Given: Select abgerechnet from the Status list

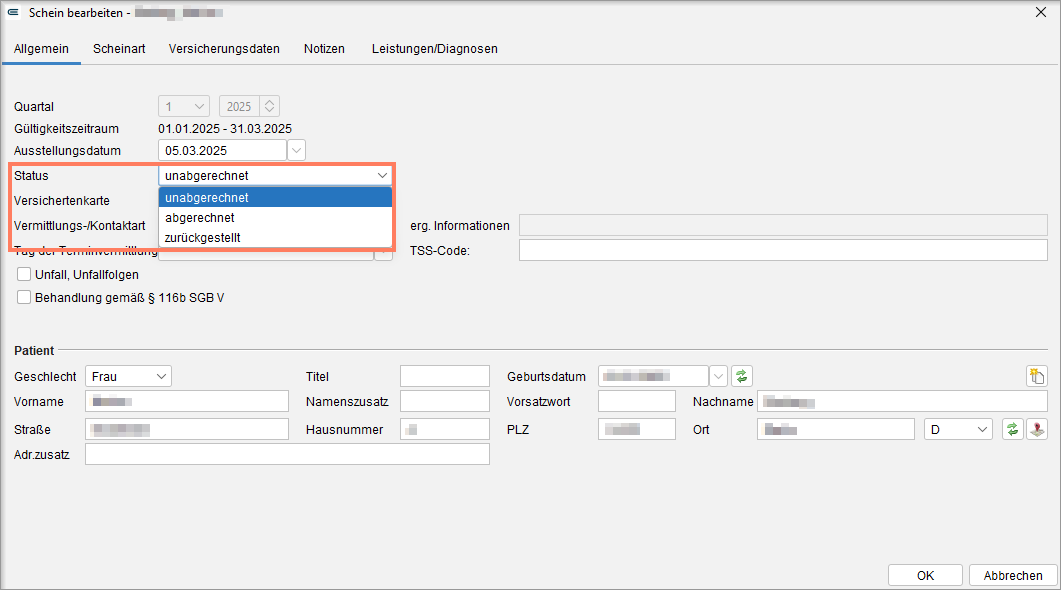Looking at the screenshot, I should pos(275,218).
